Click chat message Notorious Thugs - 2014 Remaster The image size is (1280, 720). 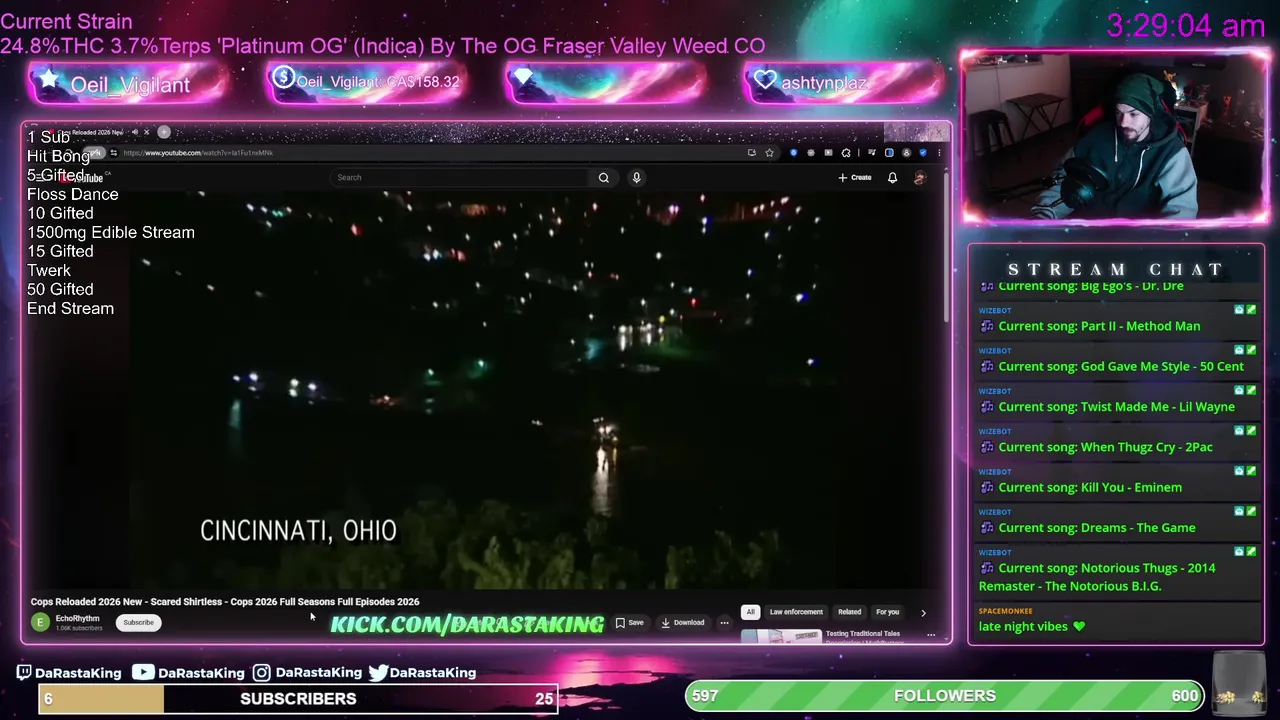pyautogui.click(x=1097, y=577)
